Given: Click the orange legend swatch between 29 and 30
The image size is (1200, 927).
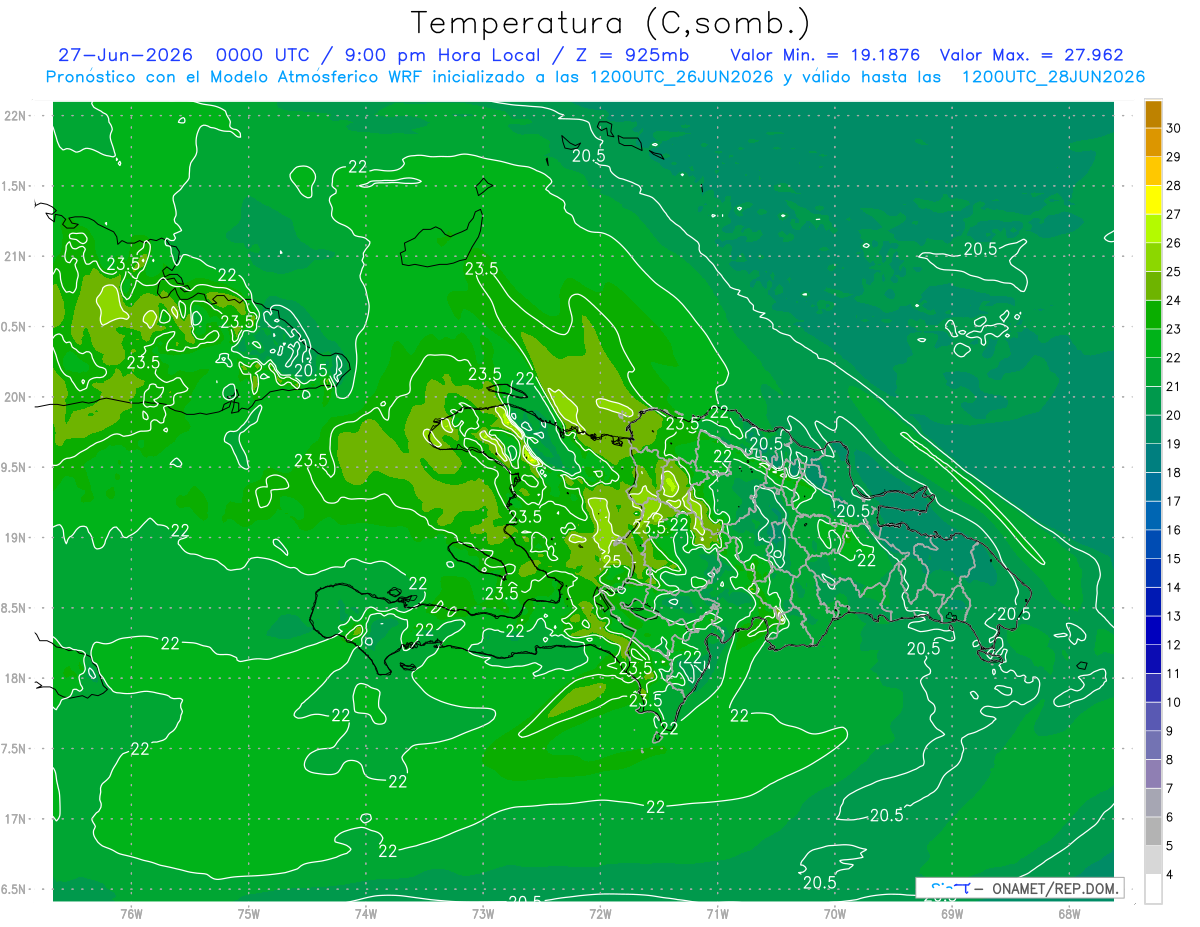Looking at the screenshot, I should (1153, 143).
